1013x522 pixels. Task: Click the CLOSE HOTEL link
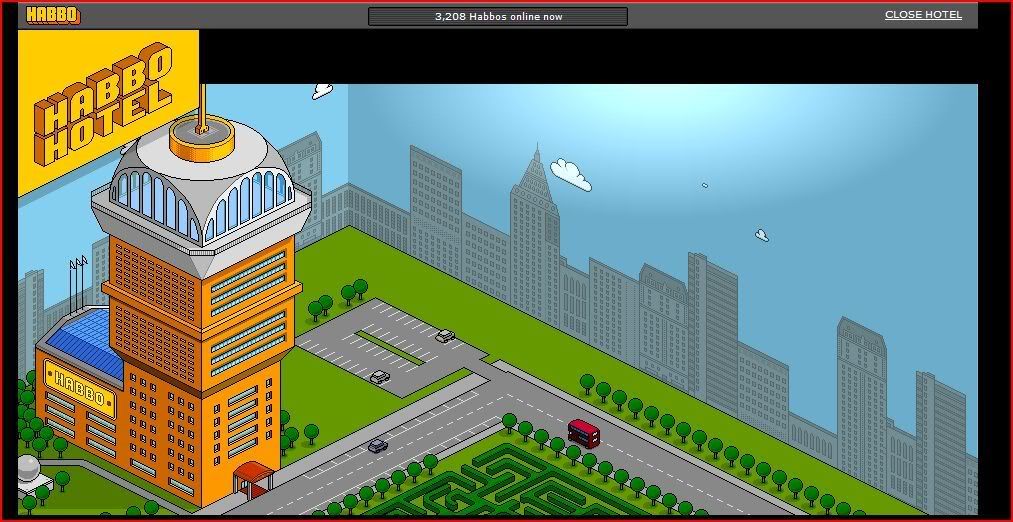click(923, 15)
